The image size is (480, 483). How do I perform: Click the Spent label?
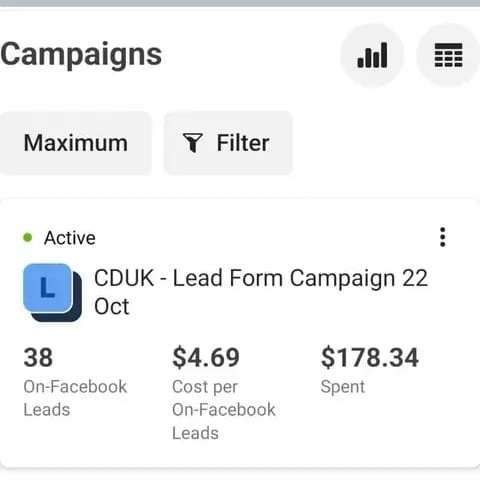(343, 387)
